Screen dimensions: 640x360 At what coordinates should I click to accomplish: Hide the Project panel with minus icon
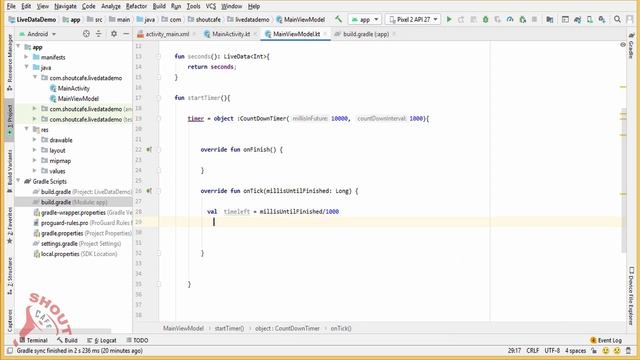pos(126,34)
